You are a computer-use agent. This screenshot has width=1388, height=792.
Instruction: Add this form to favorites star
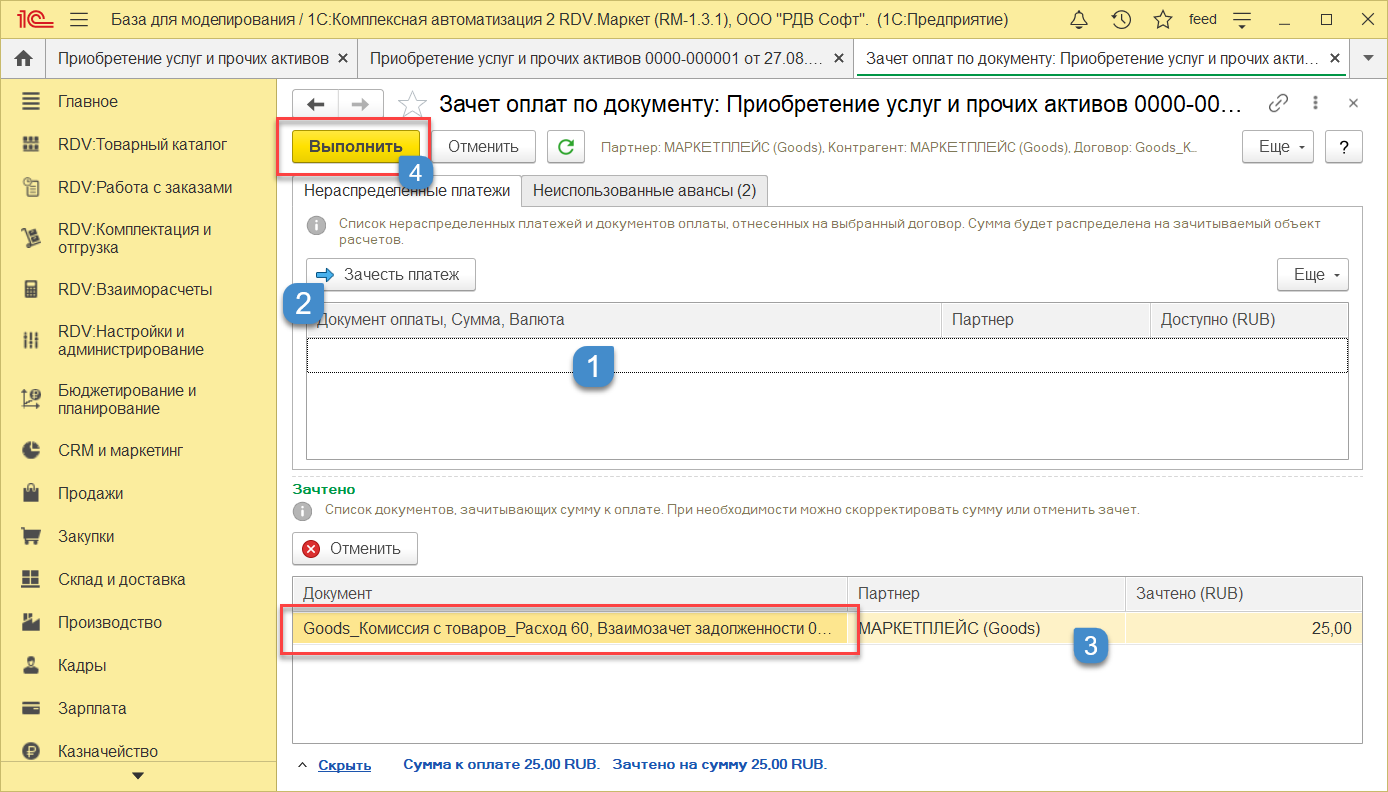click(412, 104)
